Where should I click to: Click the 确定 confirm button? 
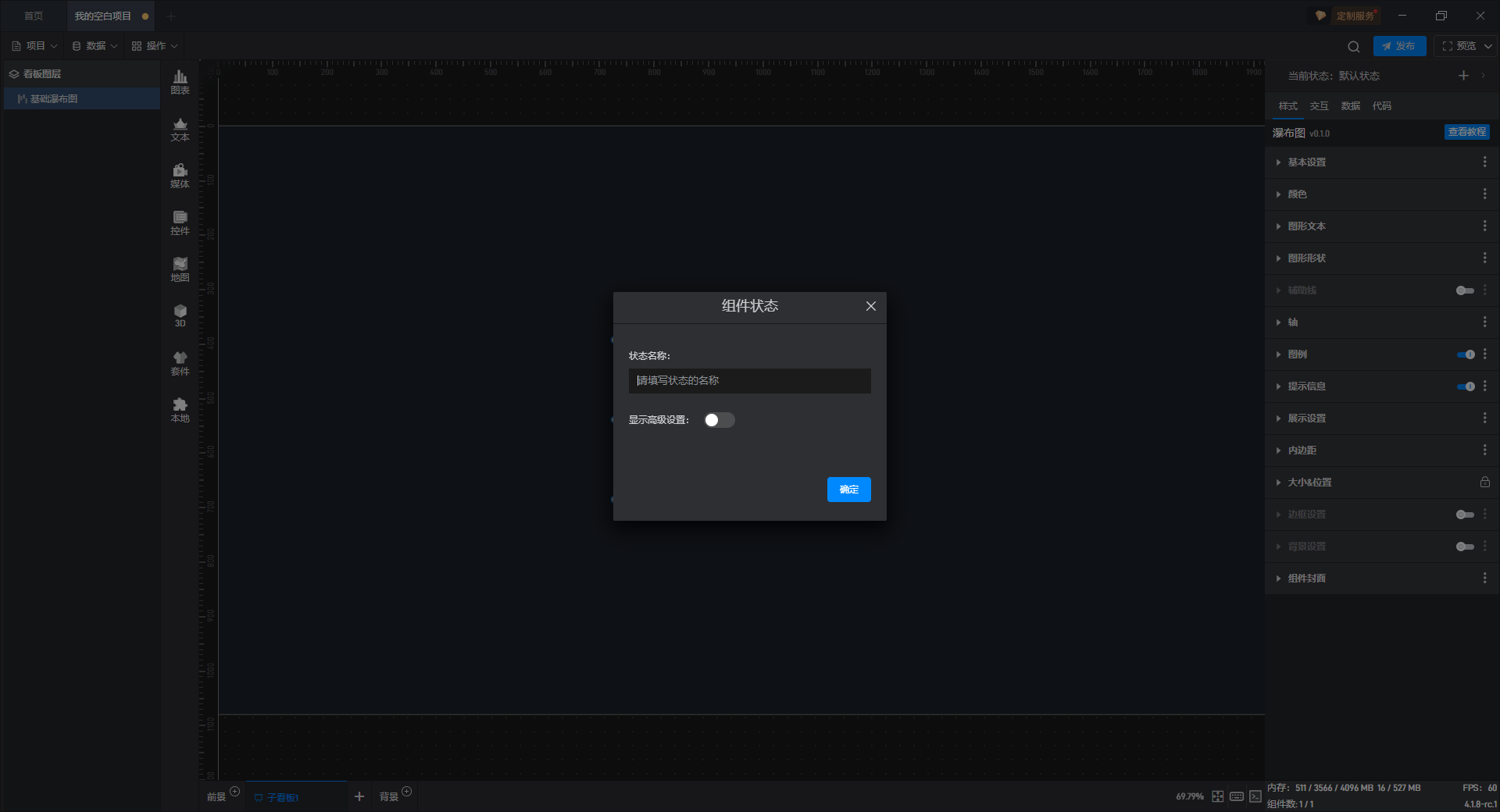tap(849, 490)
